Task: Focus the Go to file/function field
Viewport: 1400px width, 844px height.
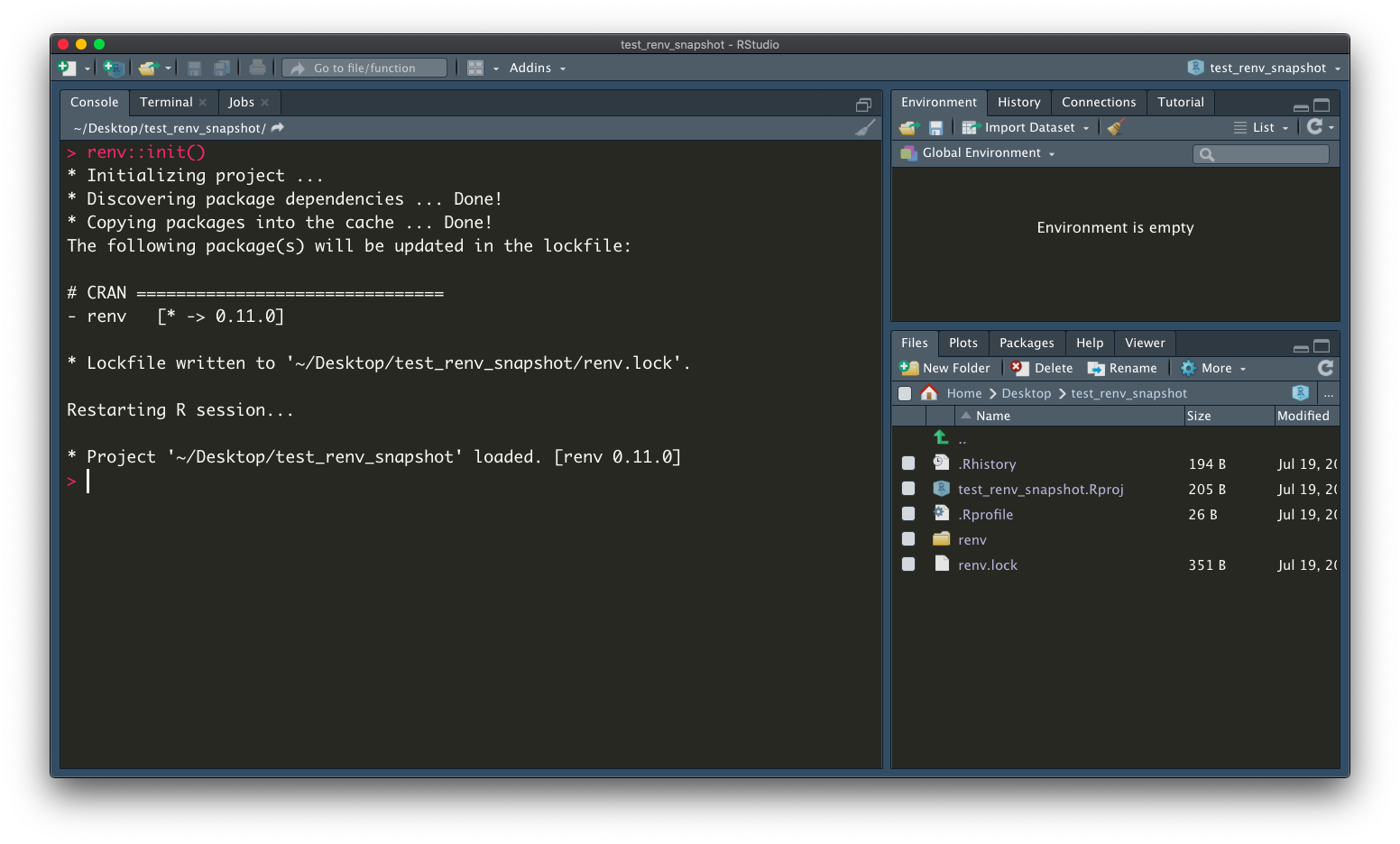Action: click(364, 68)
